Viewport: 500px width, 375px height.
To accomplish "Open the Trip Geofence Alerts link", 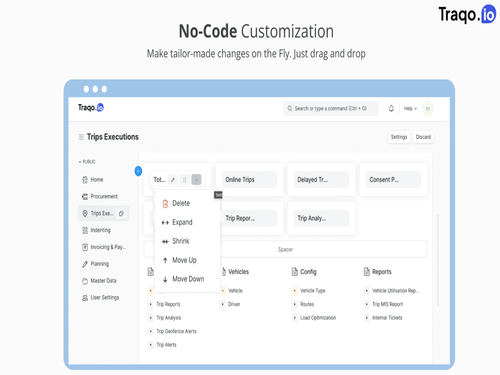I will click(x=176, y=331).
